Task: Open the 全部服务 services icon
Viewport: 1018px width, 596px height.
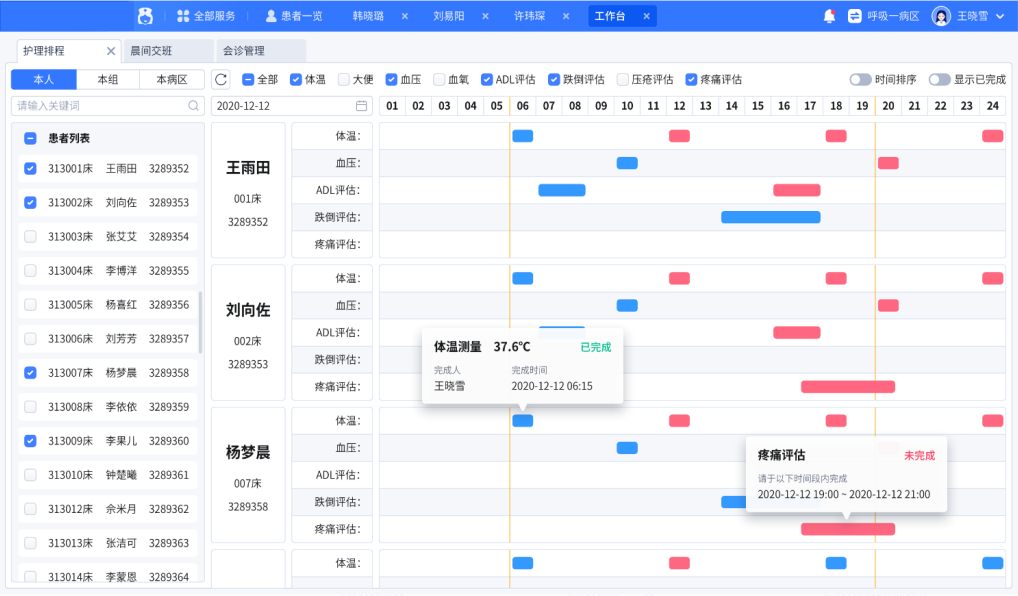Action: pyautogui.click(x=182, y=15)
